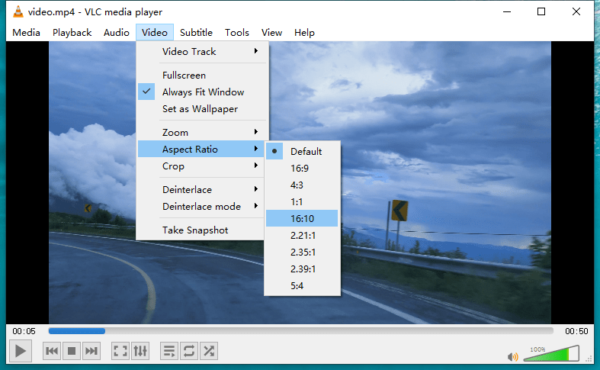This screenshot has height=370, width=600.
Task: Open the Audio menu
Action: click(x=116, y=33)
